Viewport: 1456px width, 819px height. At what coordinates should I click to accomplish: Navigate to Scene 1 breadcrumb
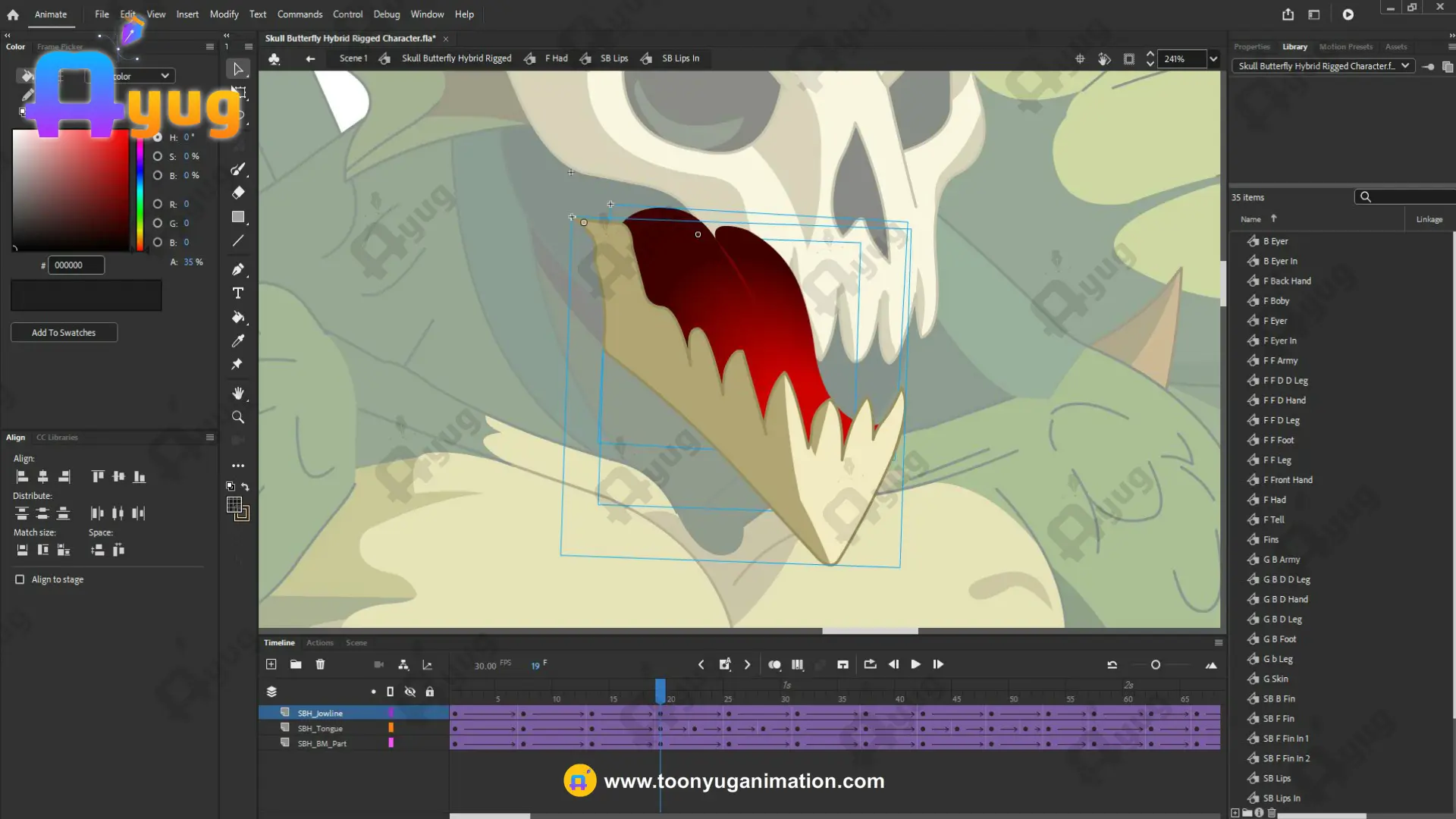tap(353, 58)
